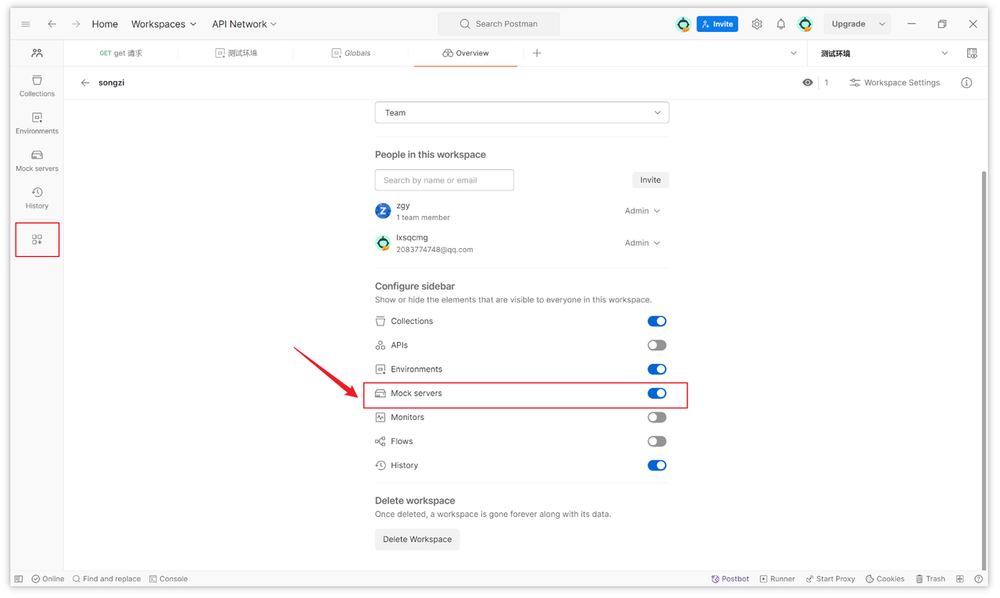Click Online status indicator

(x=48, y=579)
